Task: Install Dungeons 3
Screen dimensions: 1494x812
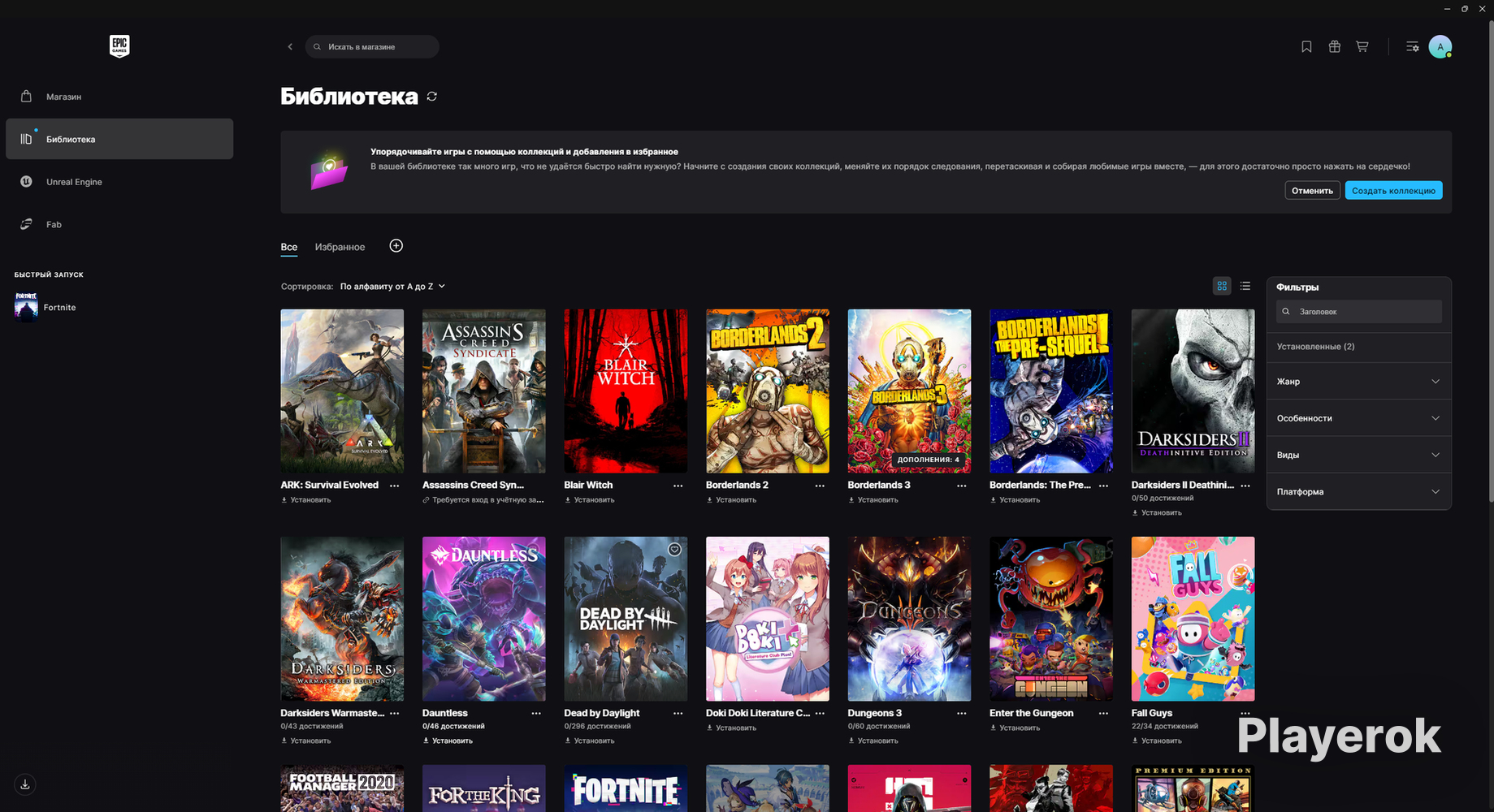Action: point(873,741)
